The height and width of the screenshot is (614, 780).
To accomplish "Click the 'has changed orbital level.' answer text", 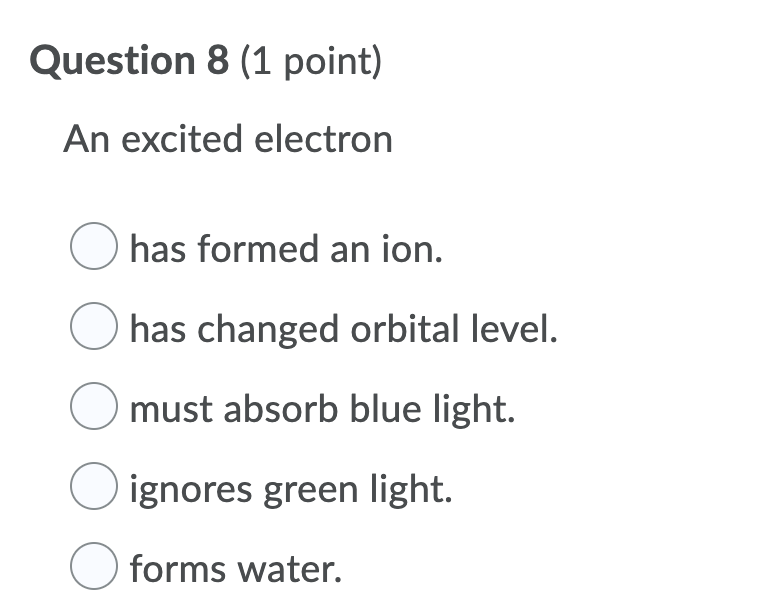I will click(x=343, y=329).
